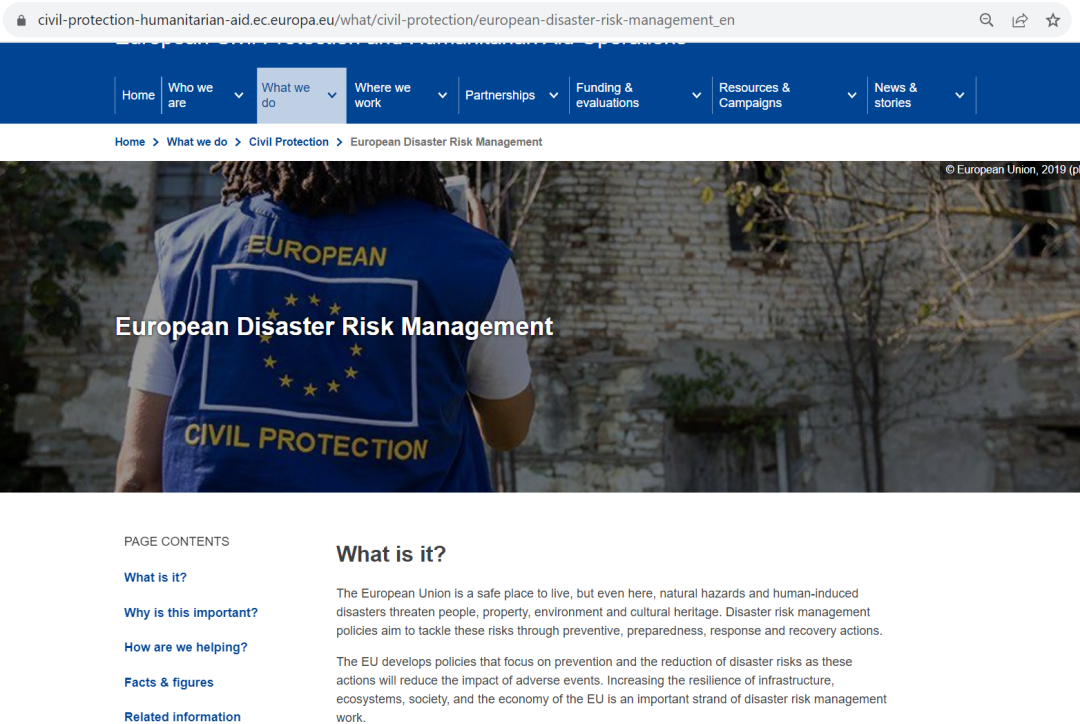Click the share page icon in address bar
1080x724 pixels.
click(1020, 20)
